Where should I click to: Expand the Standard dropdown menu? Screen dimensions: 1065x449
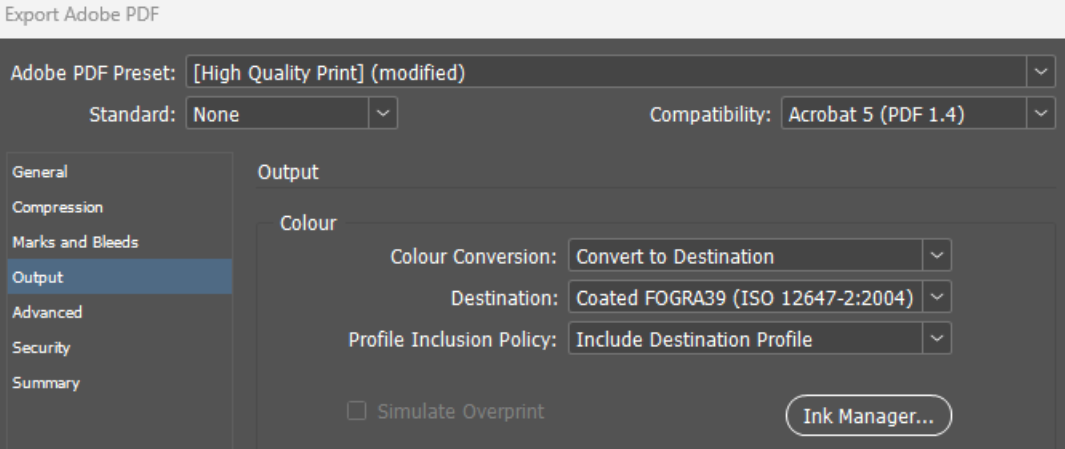293,114
